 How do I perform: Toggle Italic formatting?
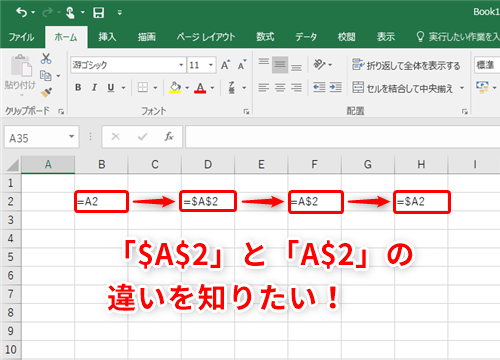tap(95, 87)
